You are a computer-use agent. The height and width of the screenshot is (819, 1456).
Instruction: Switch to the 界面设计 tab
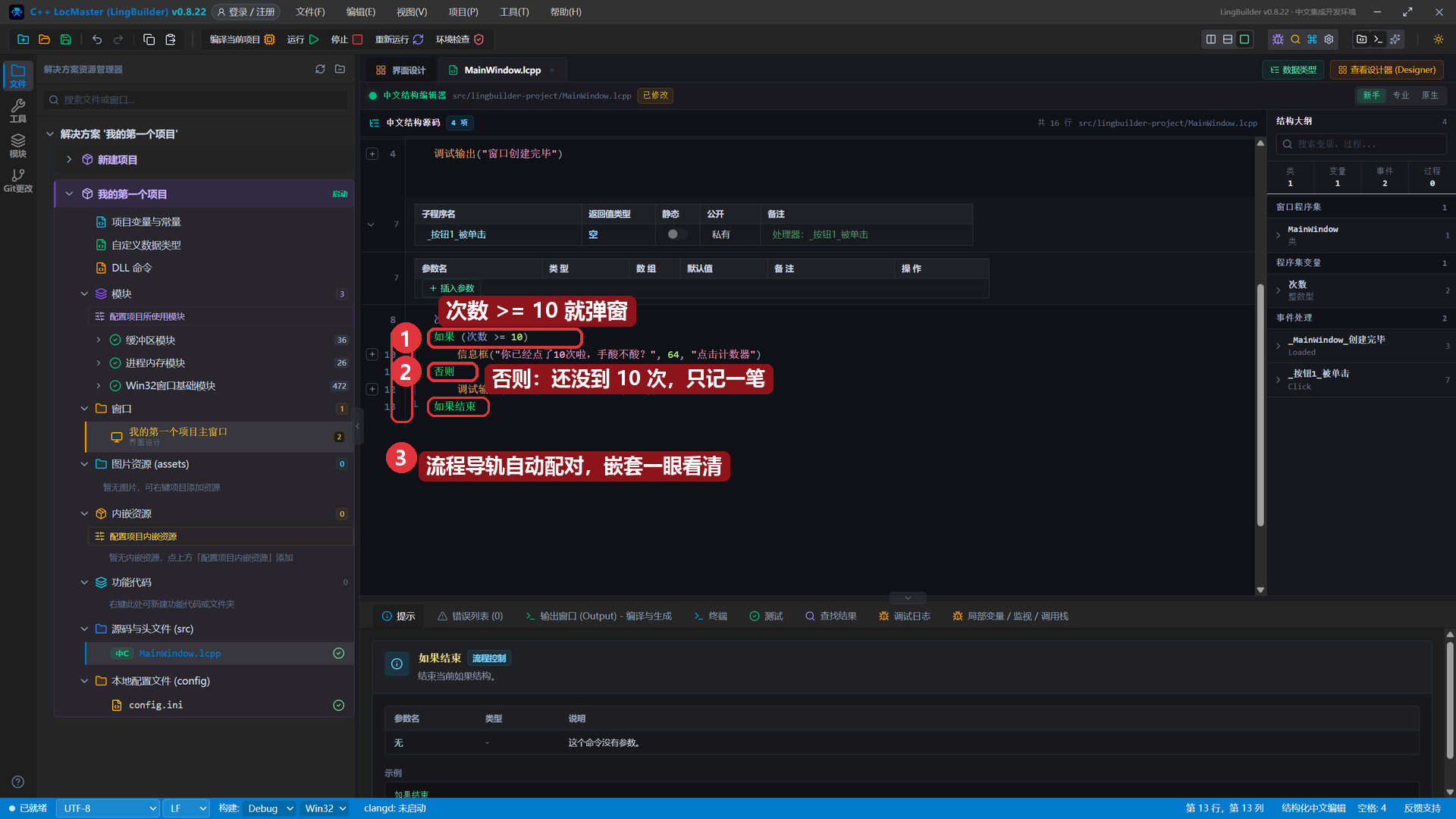pyautogui.click(x=401, y=70)
